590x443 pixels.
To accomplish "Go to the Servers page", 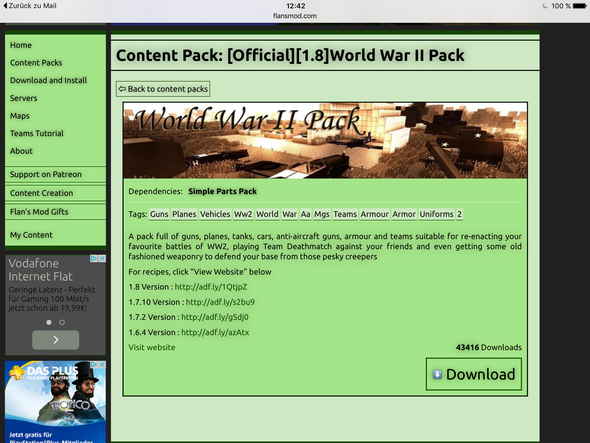I will tap(24, 98).
